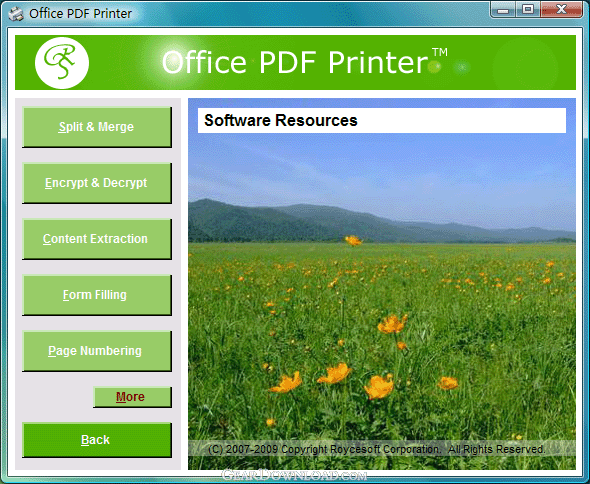Viewport: 590px width, 484px height.
Task: Click the Office PDF Printer banner title
Action: [x=295, y=62]
